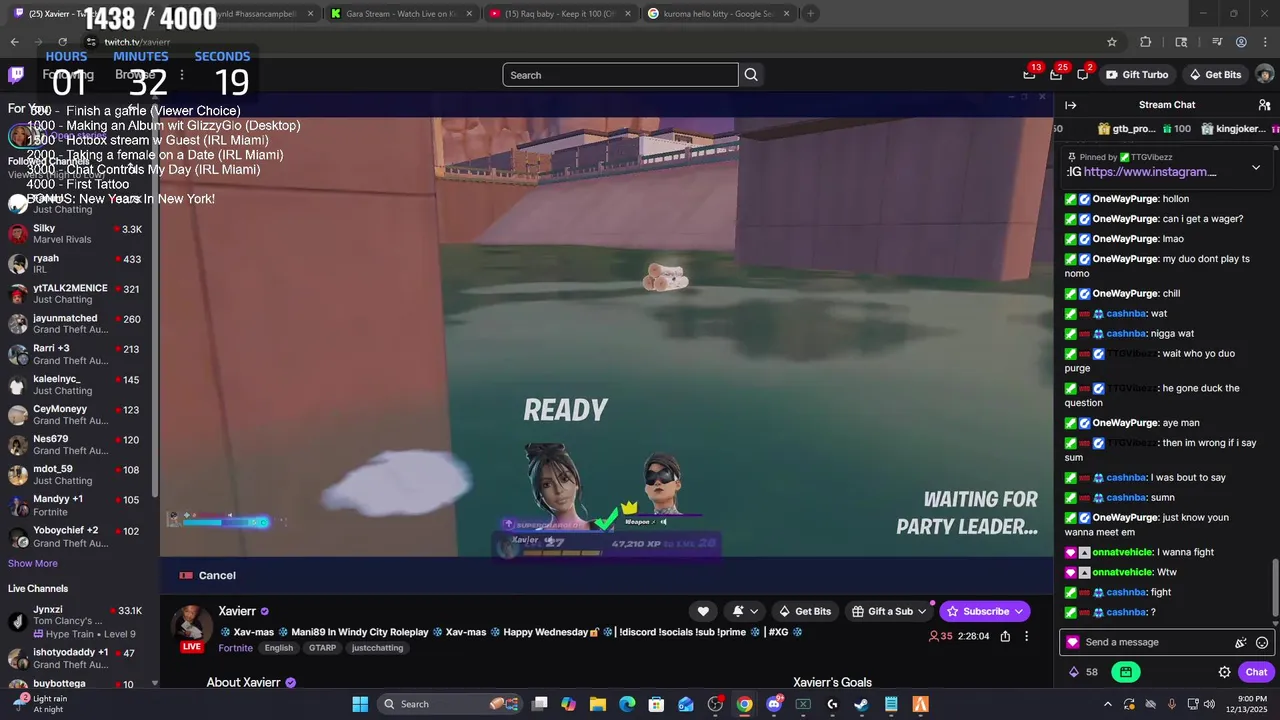Open ryaah IRL channel in sidebar

tap(76, 264)
